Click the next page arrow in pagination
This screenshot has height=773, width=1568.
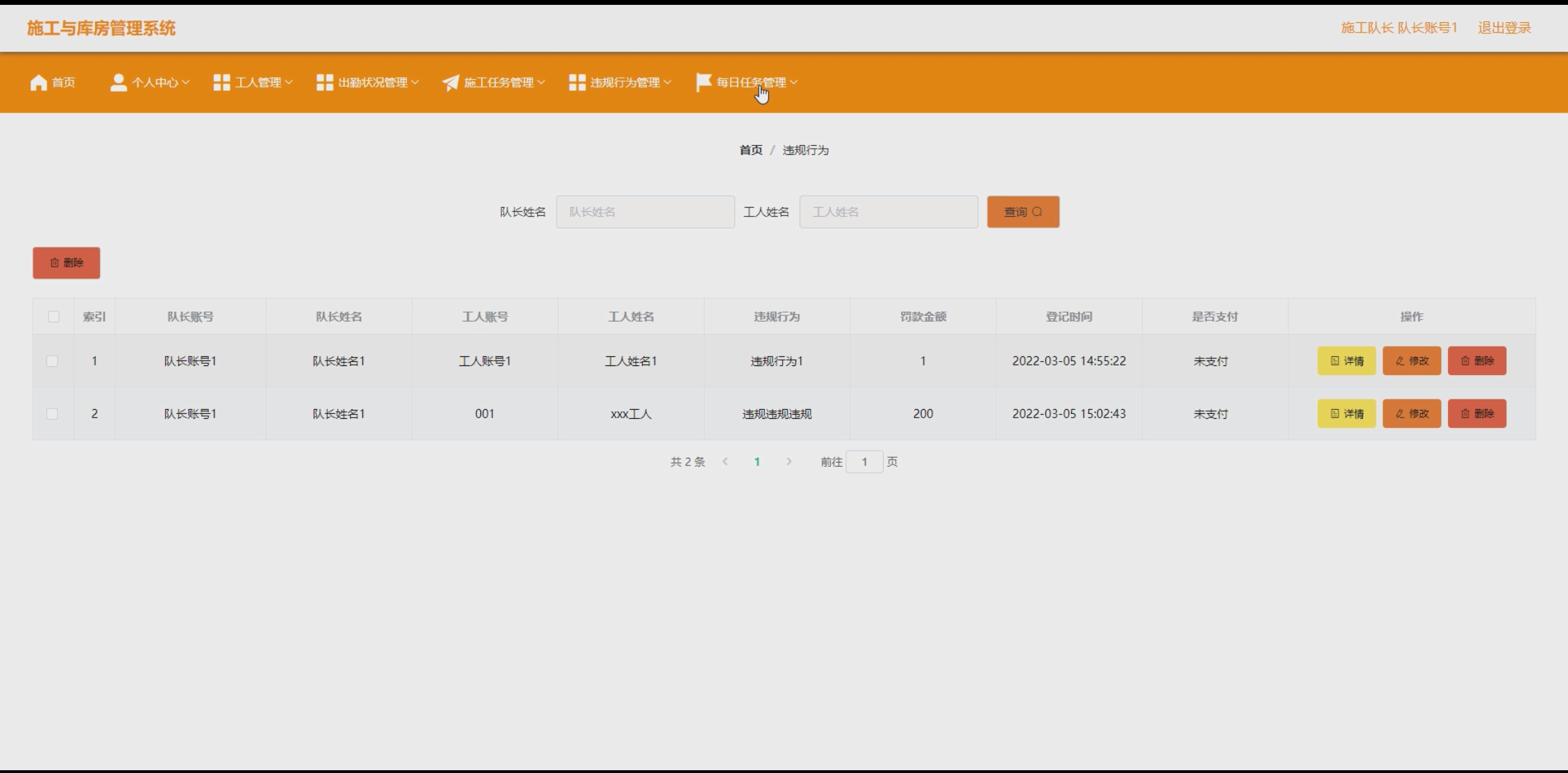coord(789,462)
